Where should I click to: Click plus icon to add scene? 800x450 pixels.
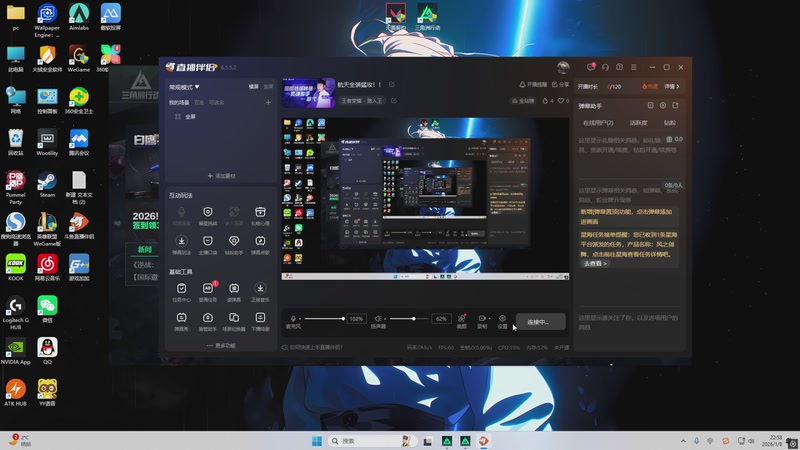coord(268,103)
